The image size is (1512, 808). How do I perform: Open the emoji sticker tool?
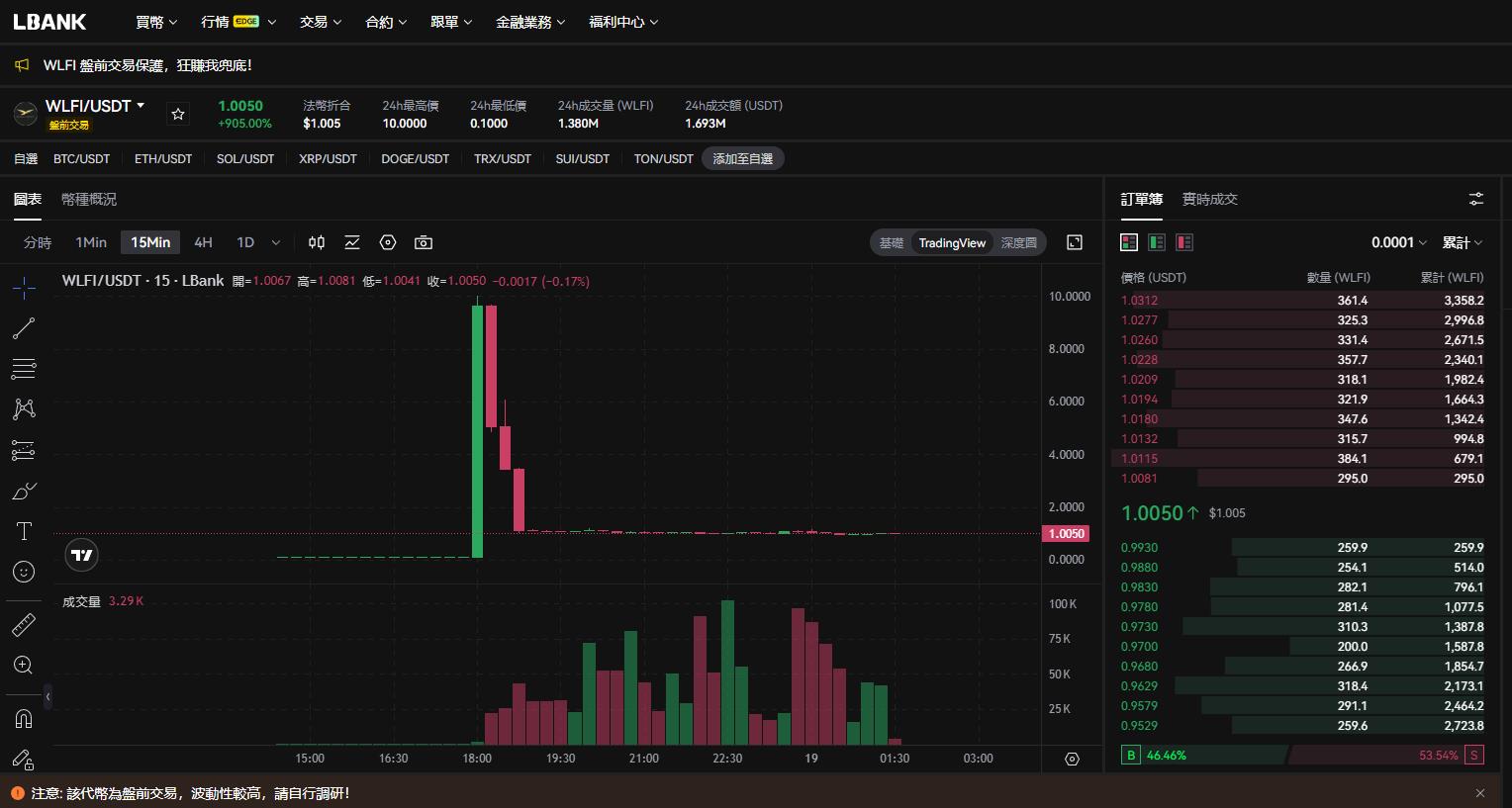(24, 572)
